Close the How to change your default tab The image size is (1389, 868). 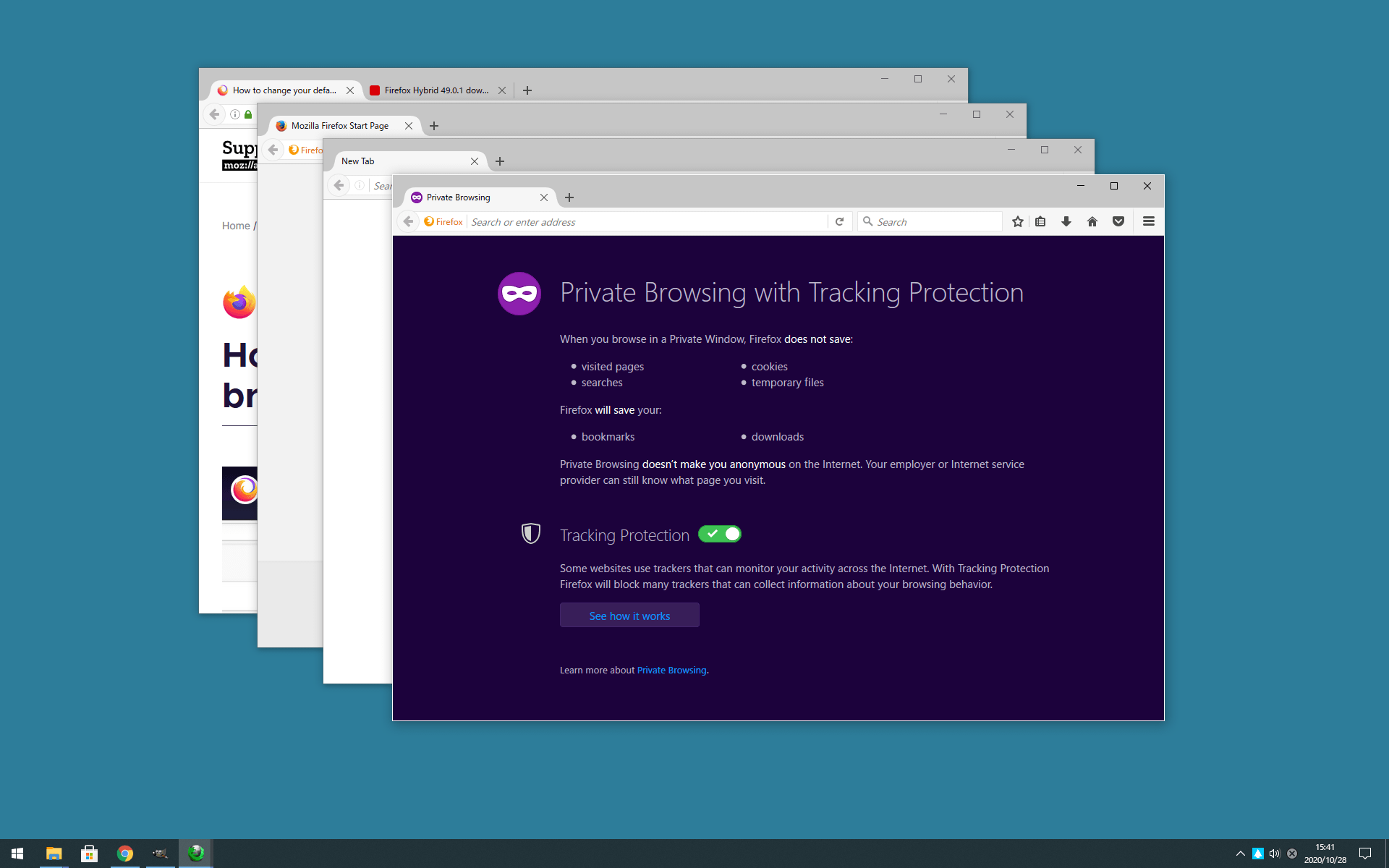point(350,90)
